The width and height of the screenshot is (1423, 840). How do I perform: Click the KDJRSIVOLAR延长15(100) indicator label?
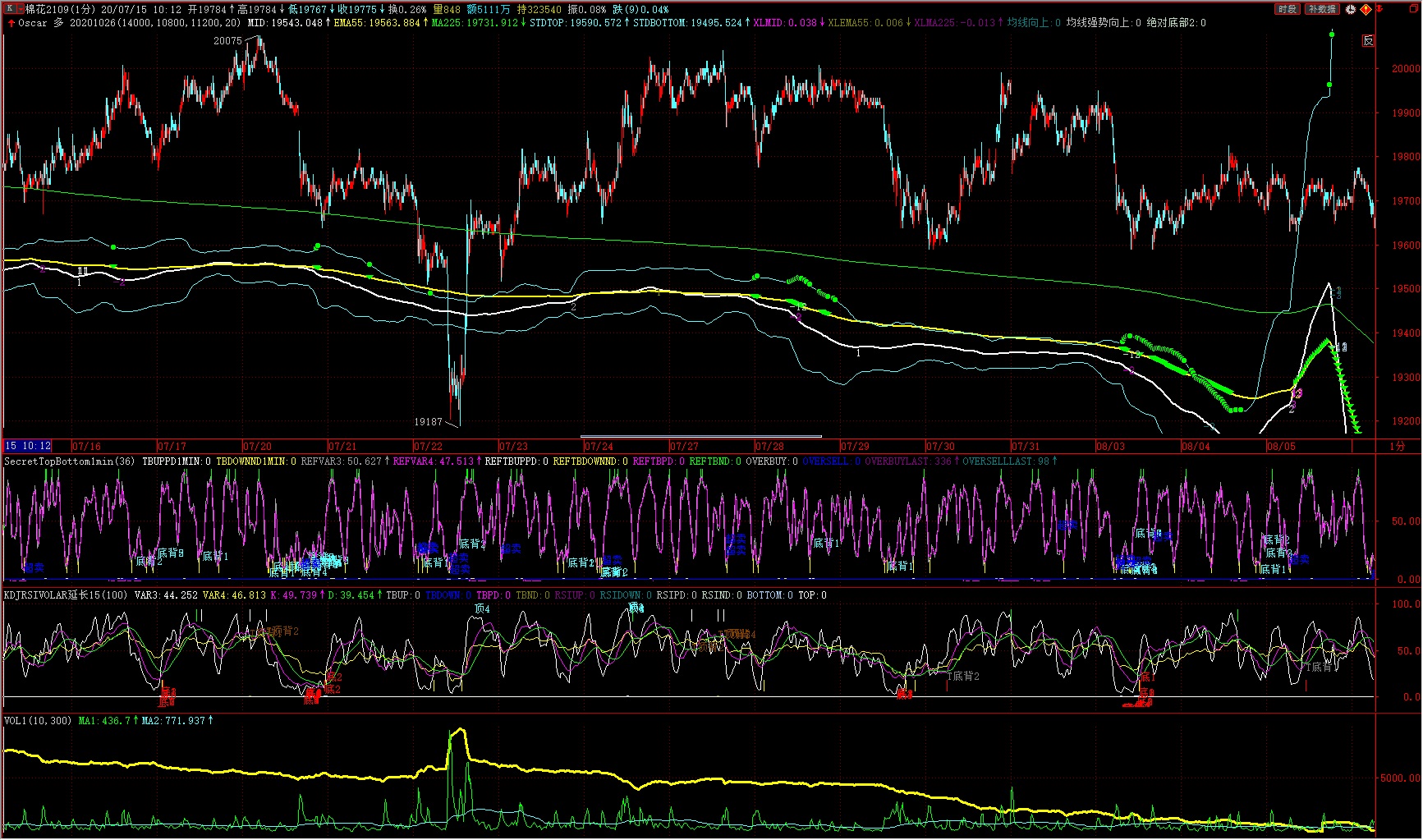click(x=66, y=595)
